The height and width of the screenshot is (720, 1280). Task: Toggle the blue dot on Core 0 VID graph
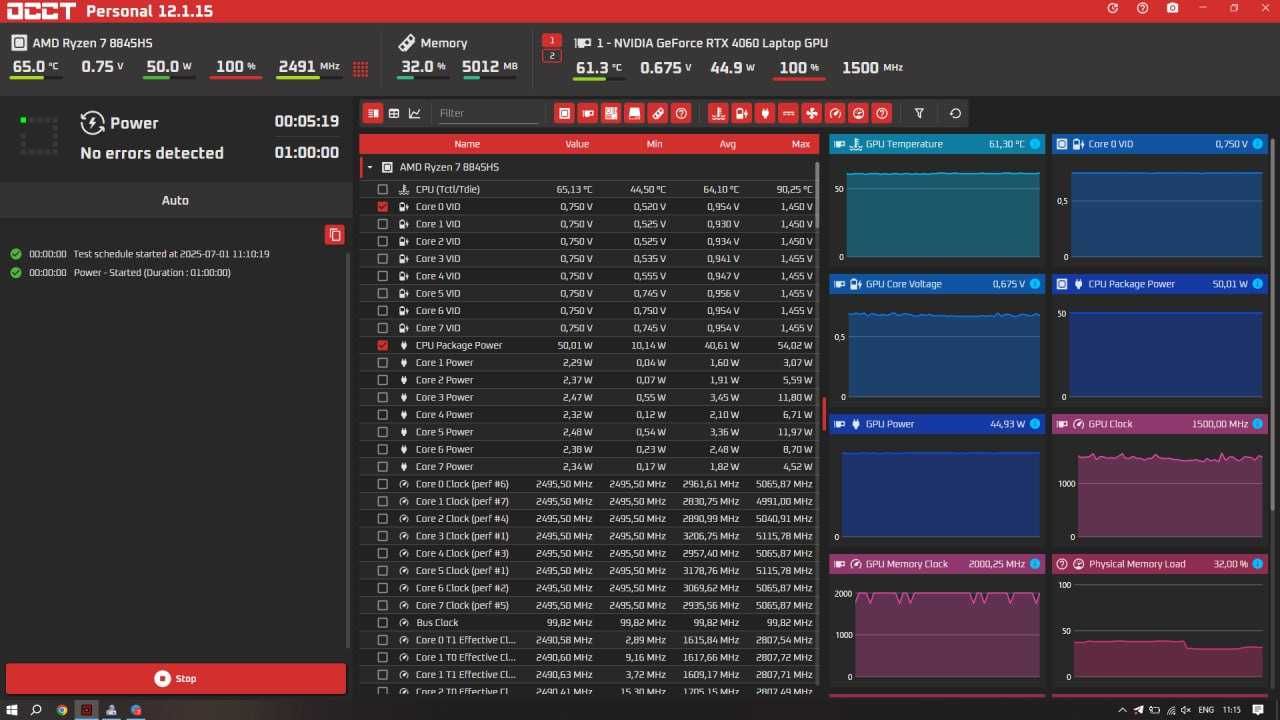(1258, 144)
